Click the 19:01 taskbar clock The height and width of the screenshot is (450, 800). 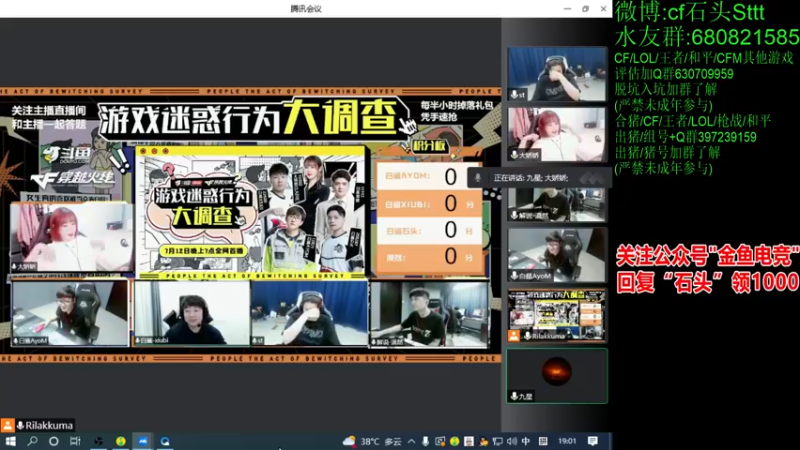pos(567,441)
